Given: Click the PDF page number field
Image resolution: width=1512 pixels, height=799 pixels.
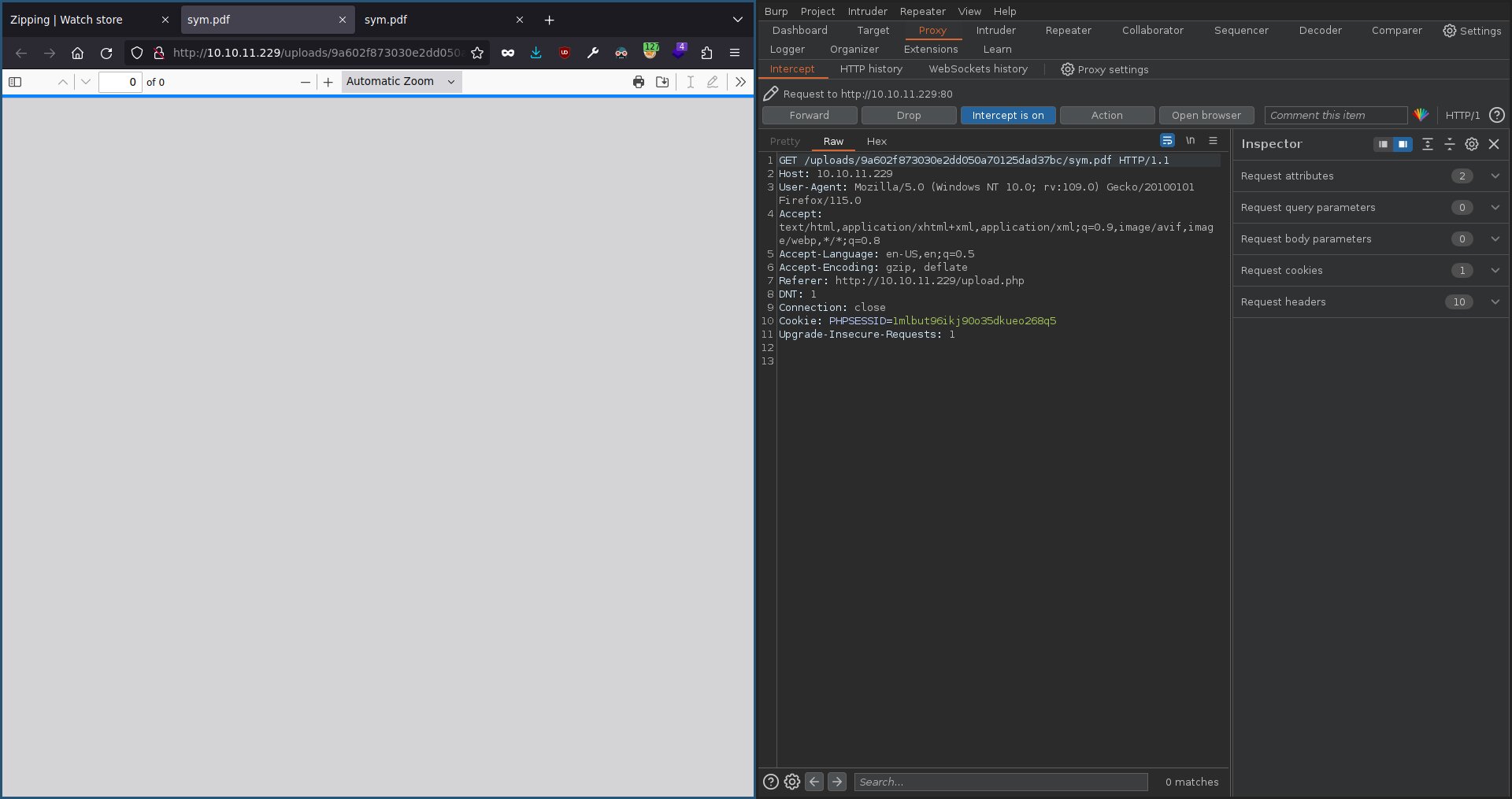Looking at the screenshot, I should pos(120,82).
